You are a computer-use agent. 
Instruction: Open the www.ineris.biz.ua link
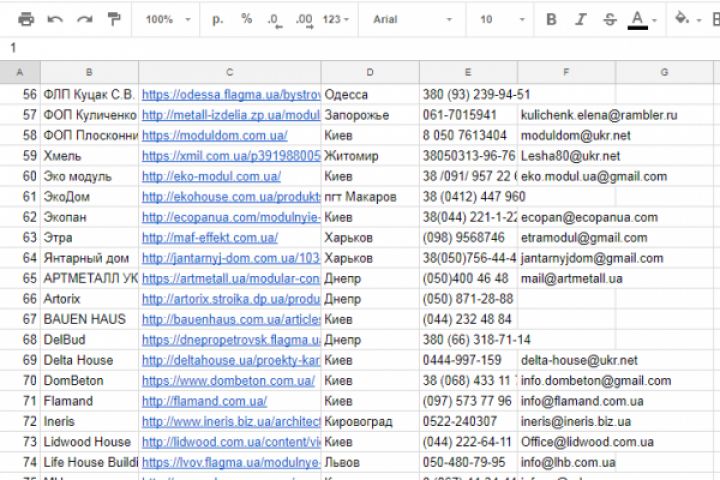(x=231, y=422)
